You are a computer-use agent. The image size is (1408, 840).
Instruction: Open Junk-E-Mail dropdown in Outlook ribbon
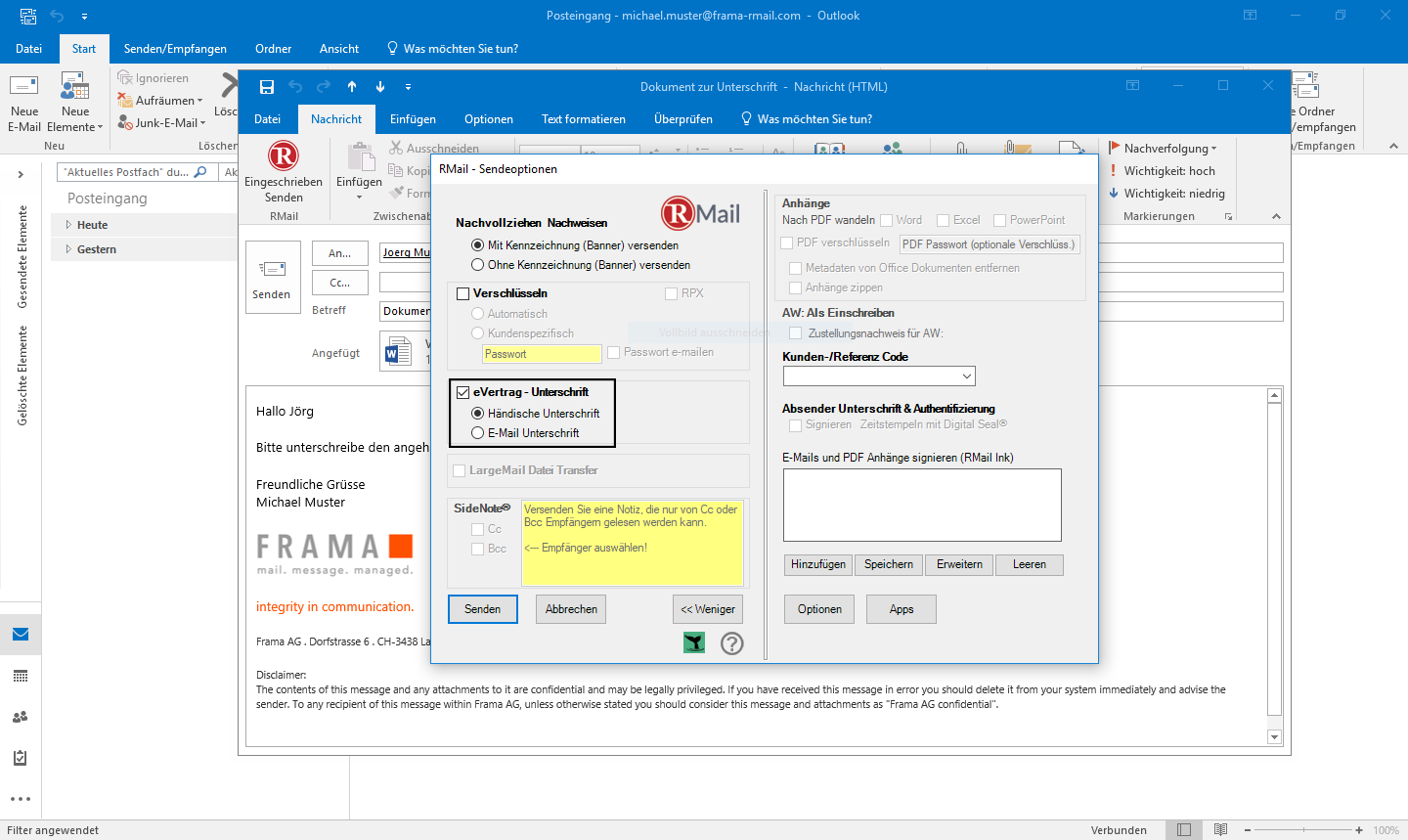coord(162,123)
